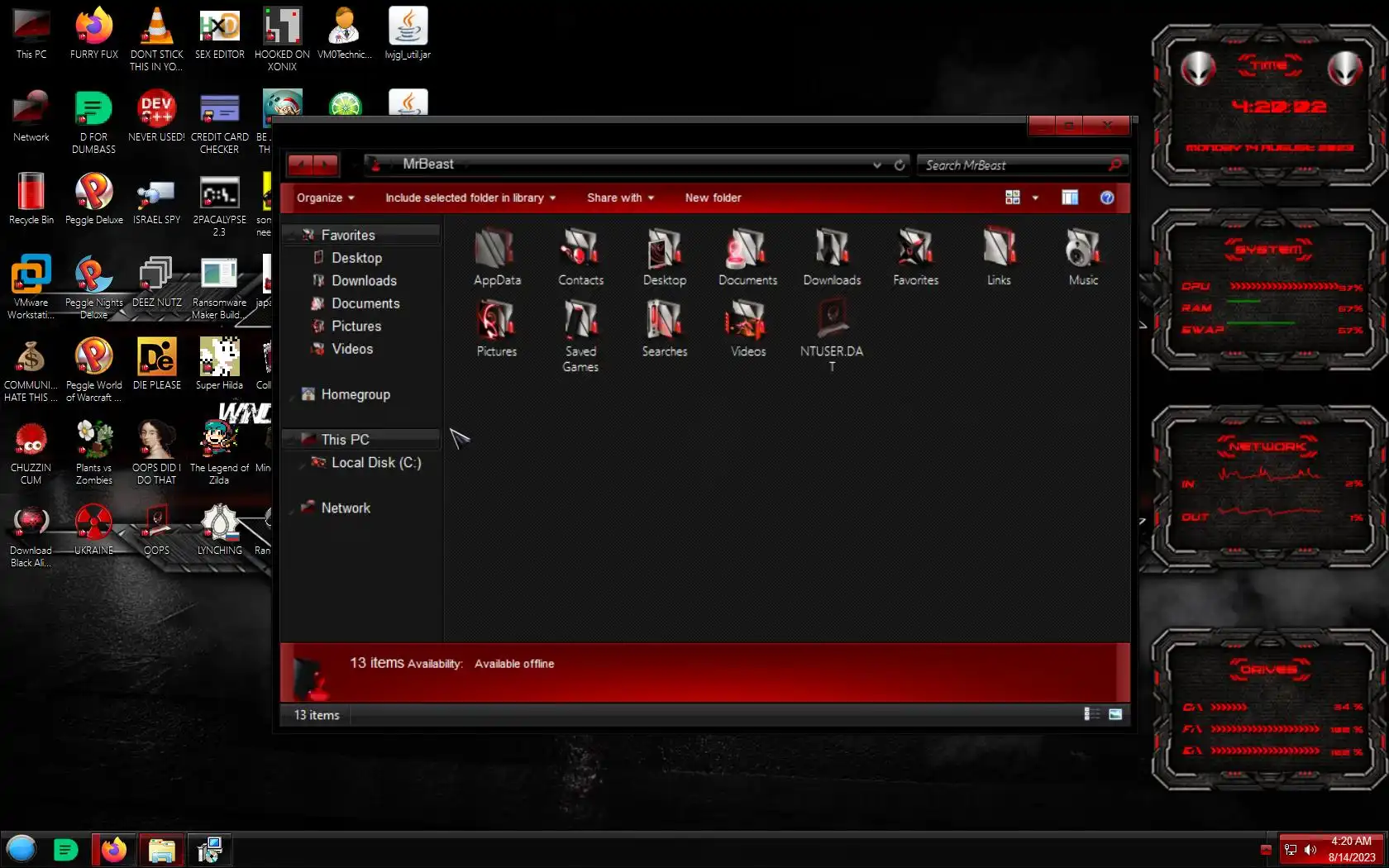Select the Network desktop icon

coord(31,116)
